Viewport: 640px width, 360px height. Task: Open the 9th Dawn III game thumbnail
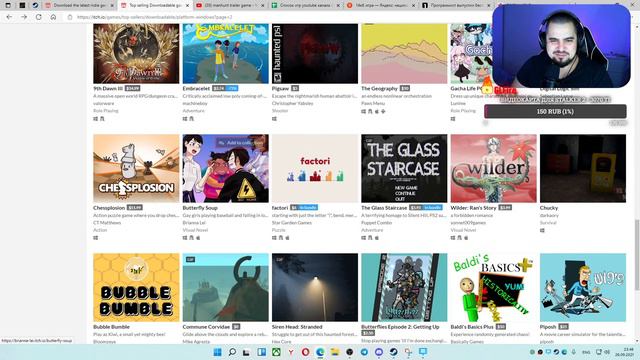coord(136,53)
